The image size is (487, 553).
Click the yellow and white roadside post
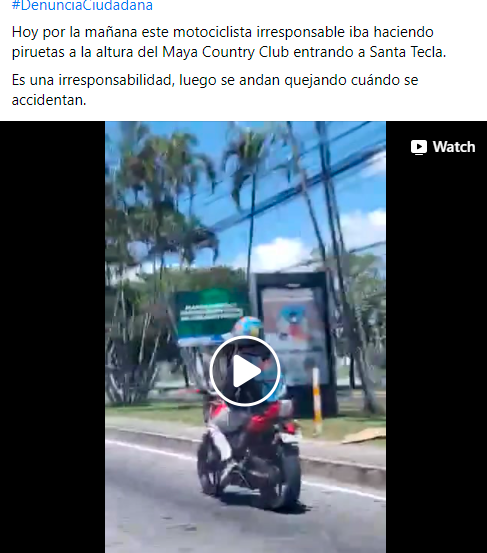point(317,400)
